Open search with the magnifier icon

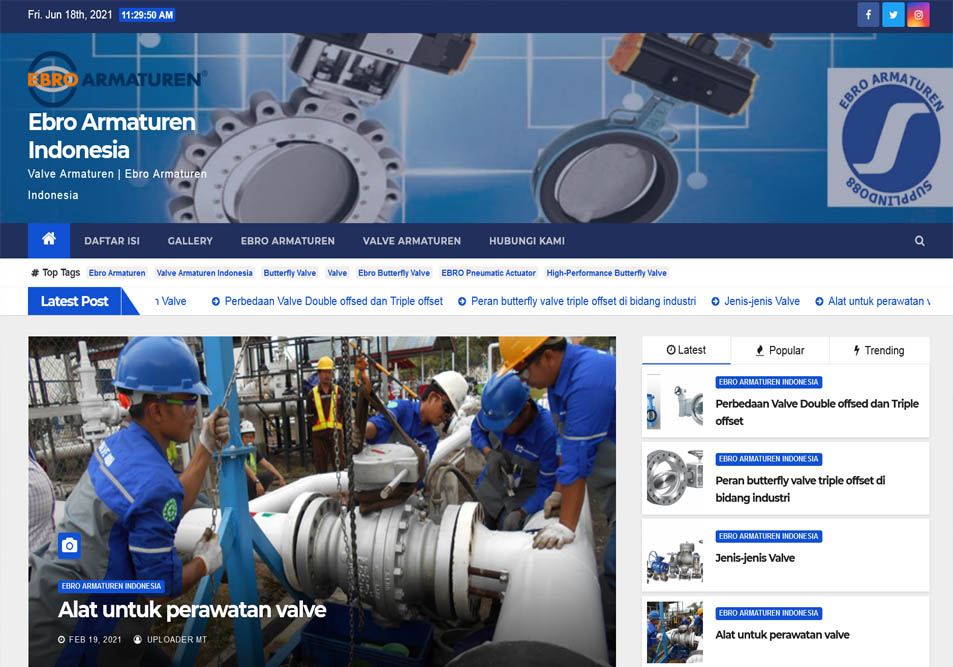(919, 241)
